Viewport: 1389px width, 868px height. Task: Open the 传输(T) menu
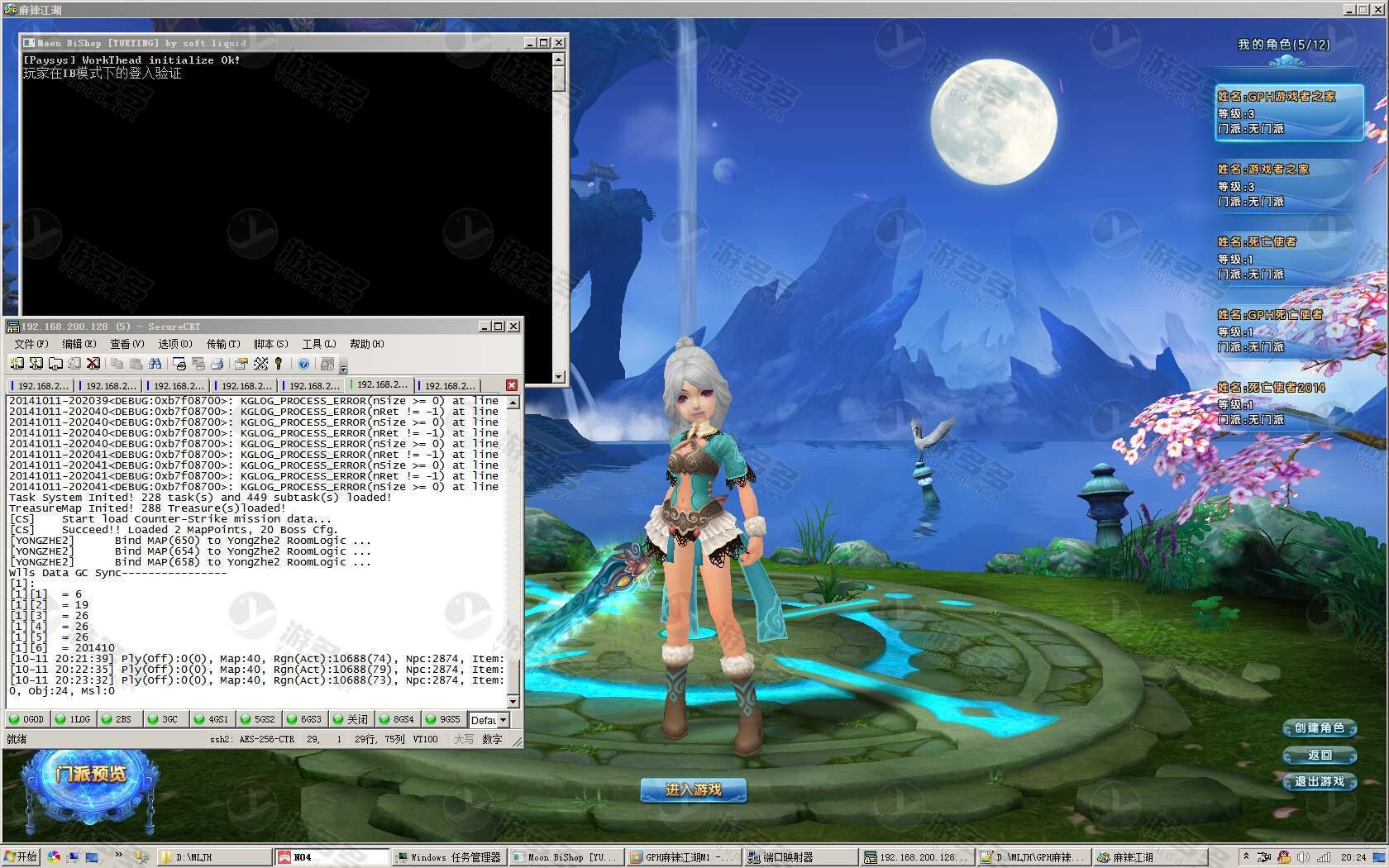pos(223,344)
